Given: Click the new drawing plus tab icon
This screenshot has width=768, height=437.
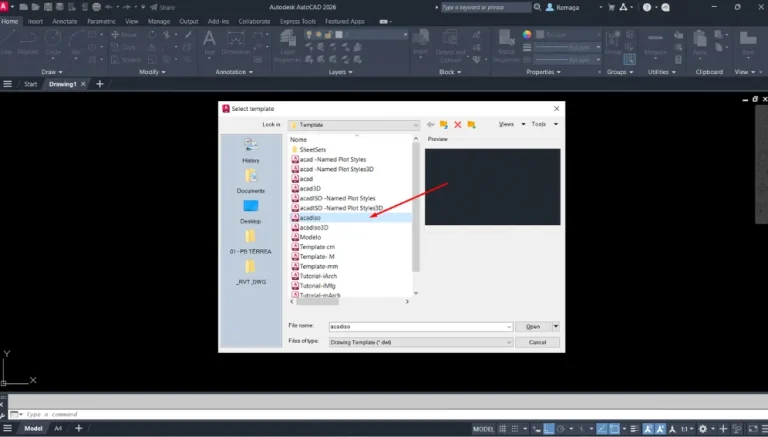Looking at the screenshot, I should [x=99, y=84].
